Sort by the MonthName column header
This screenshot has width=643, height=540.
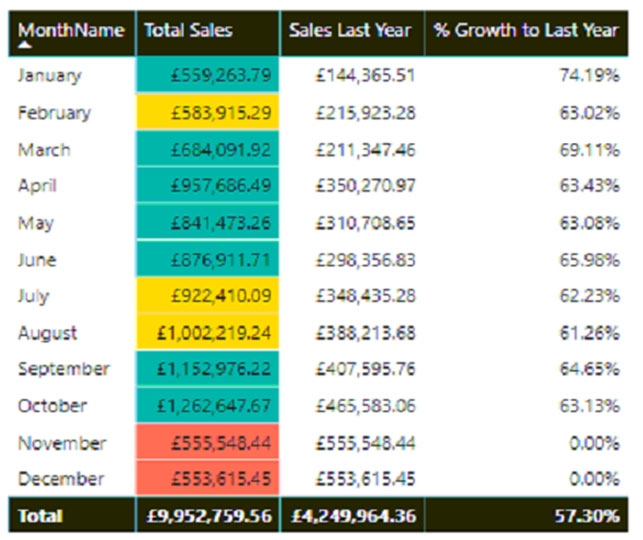(70, 30)
